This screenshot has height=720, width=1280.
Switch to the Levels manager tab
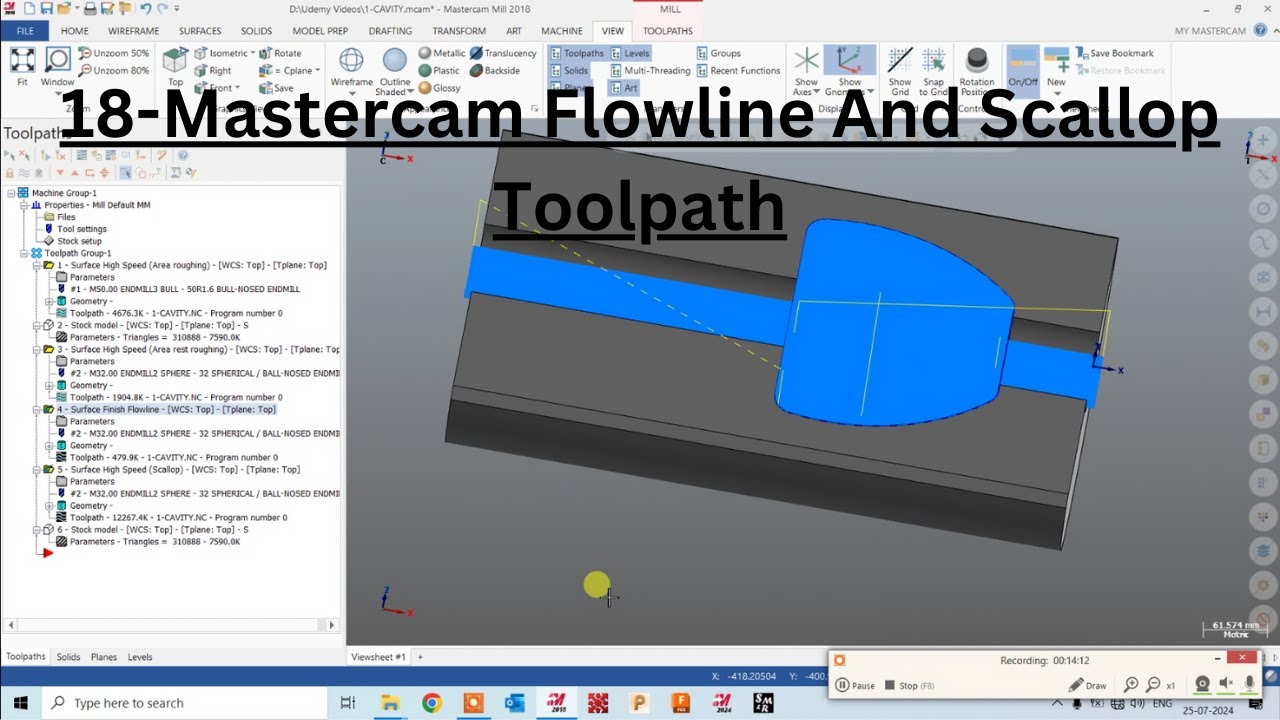pos(140,657)
